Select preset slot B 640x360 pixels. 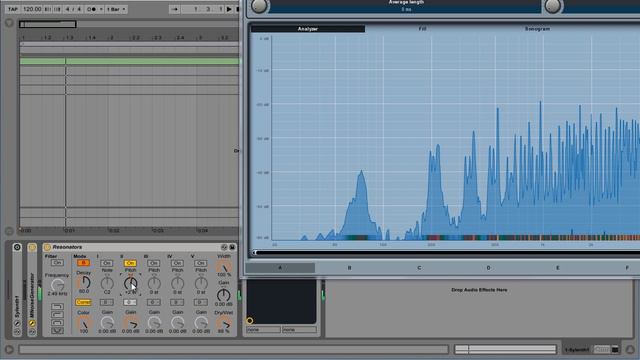tap(349, 268)
